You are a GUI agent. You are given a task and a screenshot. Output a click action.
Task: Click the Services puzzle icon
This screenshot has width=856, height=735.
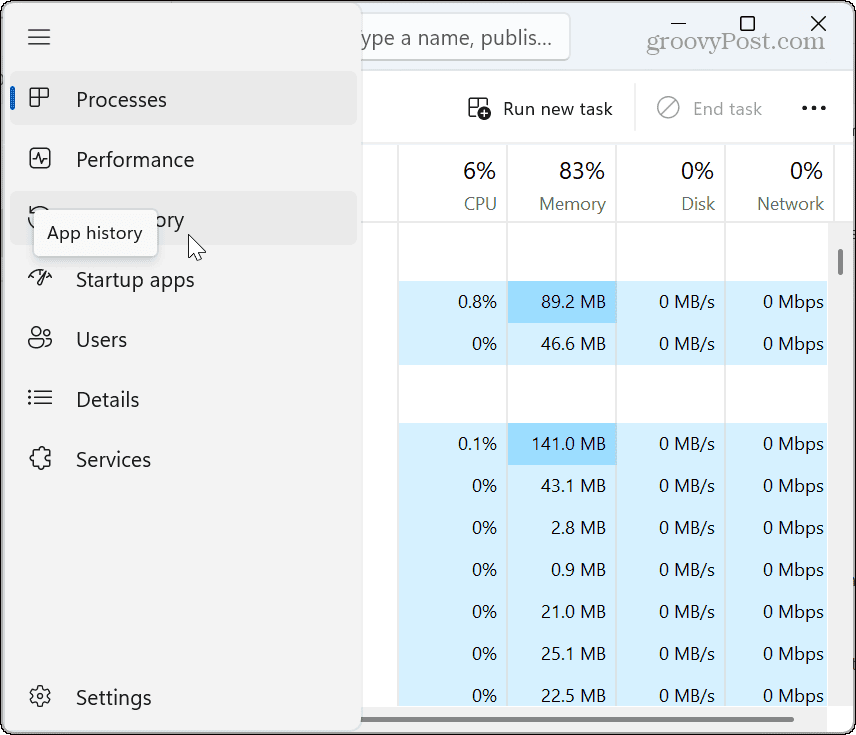pyautogui.click(x=40, y=458)
